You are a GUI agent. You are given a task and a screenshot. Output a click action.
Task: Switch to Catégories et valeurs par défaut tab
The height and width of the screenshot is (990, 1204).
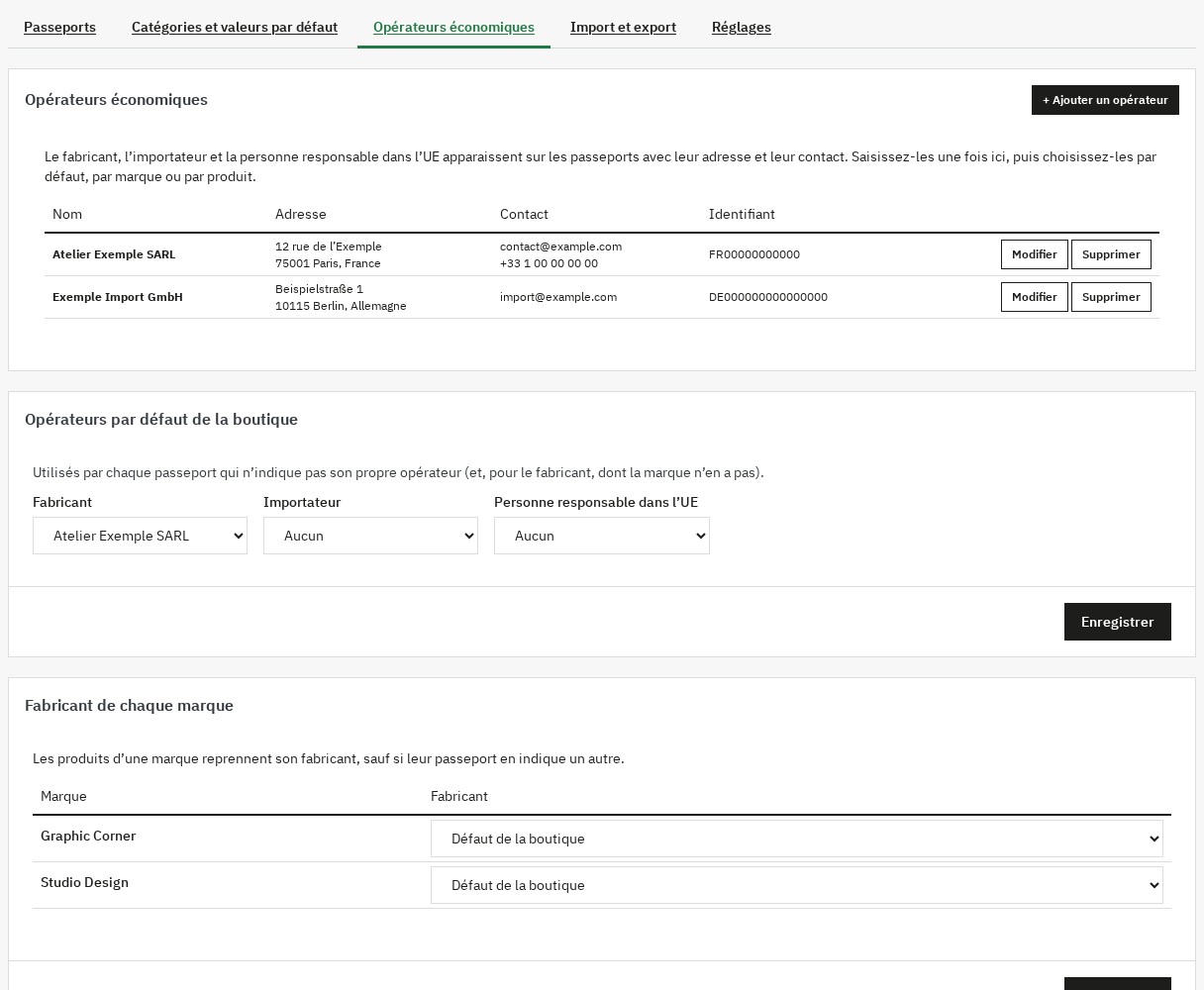[x=235, y=27]
